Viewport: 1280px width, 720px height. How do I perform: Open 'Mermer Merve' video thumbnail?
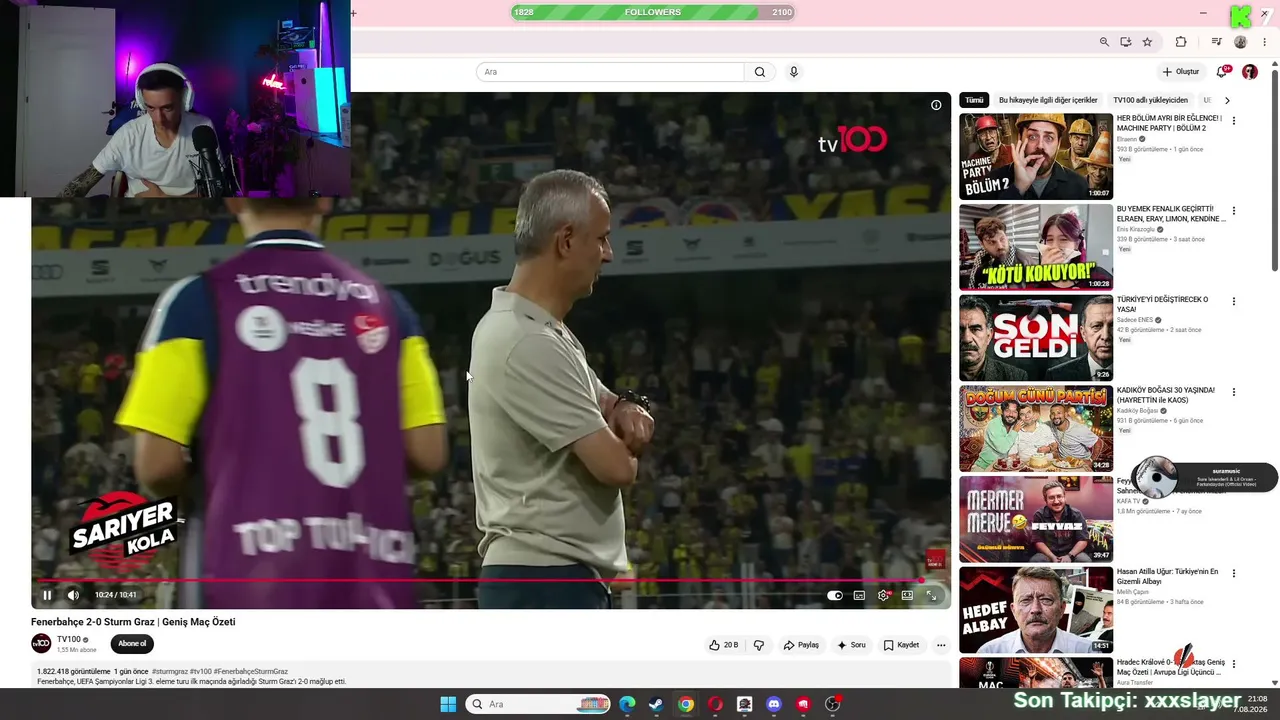pyautogui.click(x=1036, y=519)
